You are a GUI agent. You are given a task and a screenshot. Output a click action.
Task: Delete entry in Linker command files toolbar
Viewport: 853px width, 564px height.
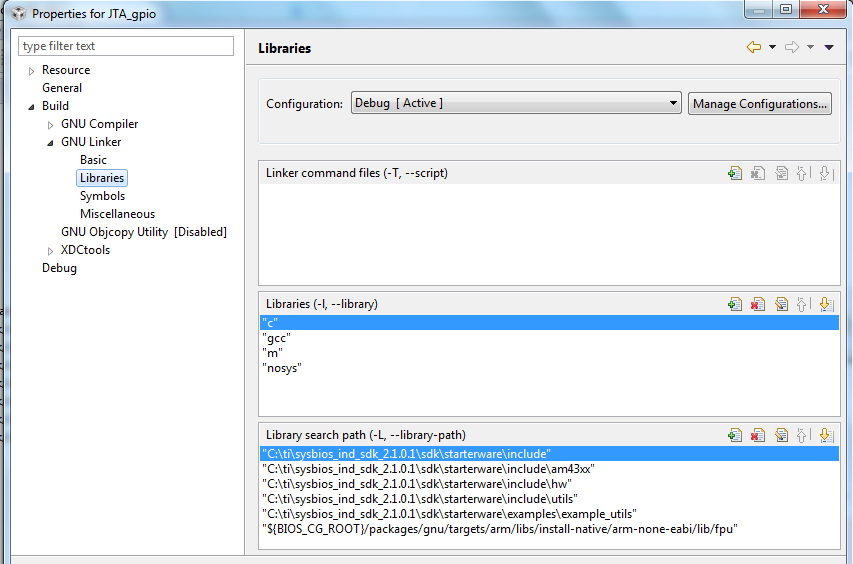point(758,173)
